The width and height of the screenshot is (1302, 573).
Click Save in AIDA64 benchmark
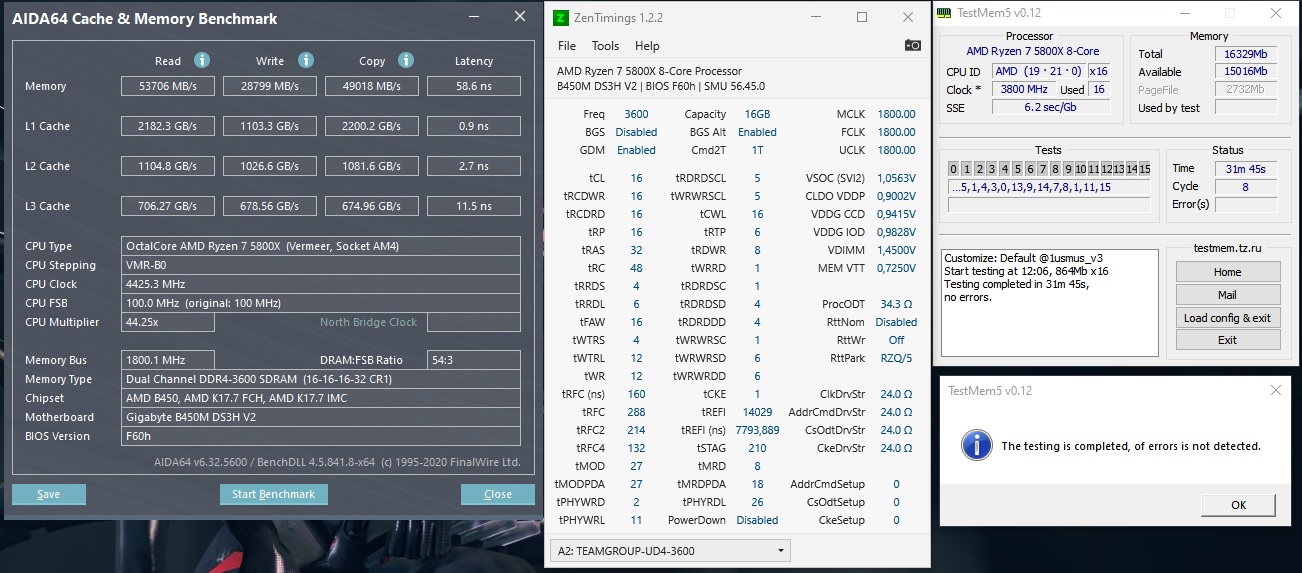(x=49, y=494)
